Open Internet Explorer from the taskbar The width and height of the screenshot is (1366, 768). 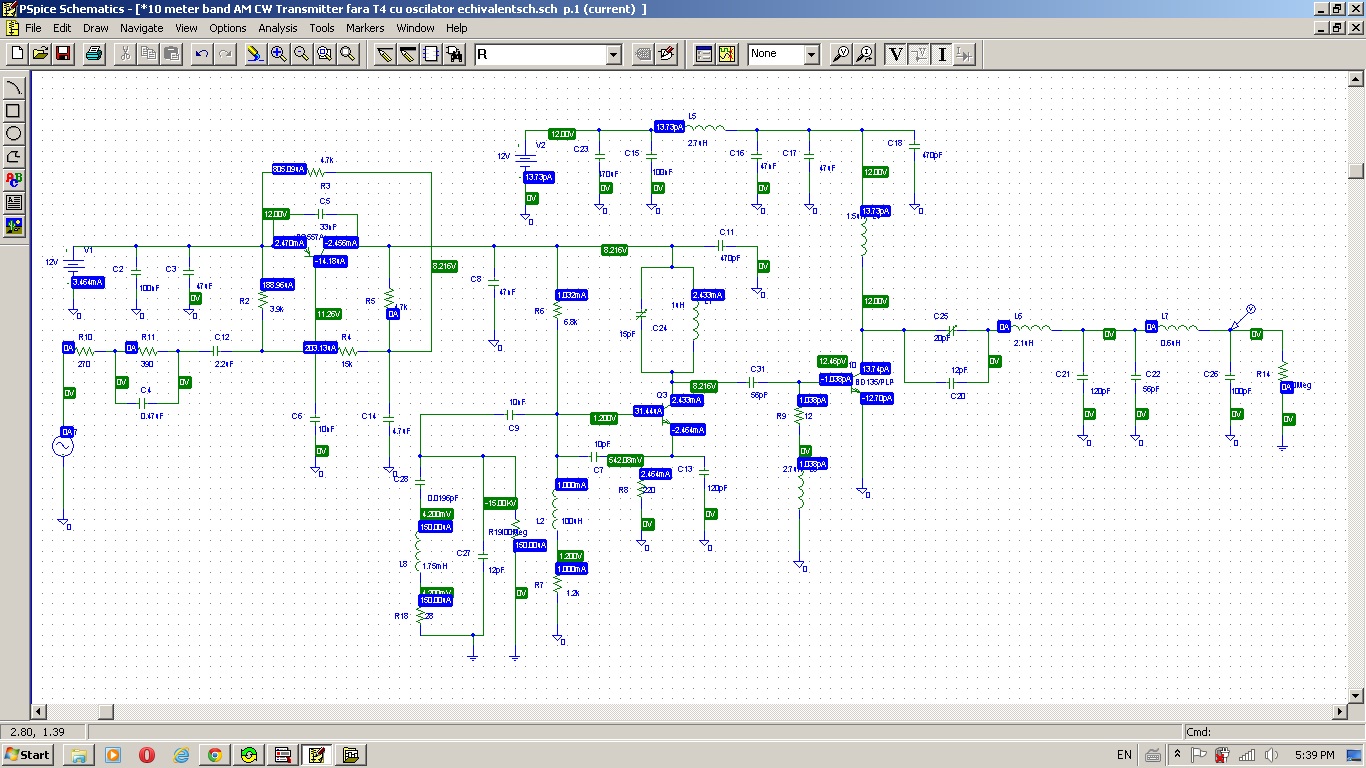(181, 754)
